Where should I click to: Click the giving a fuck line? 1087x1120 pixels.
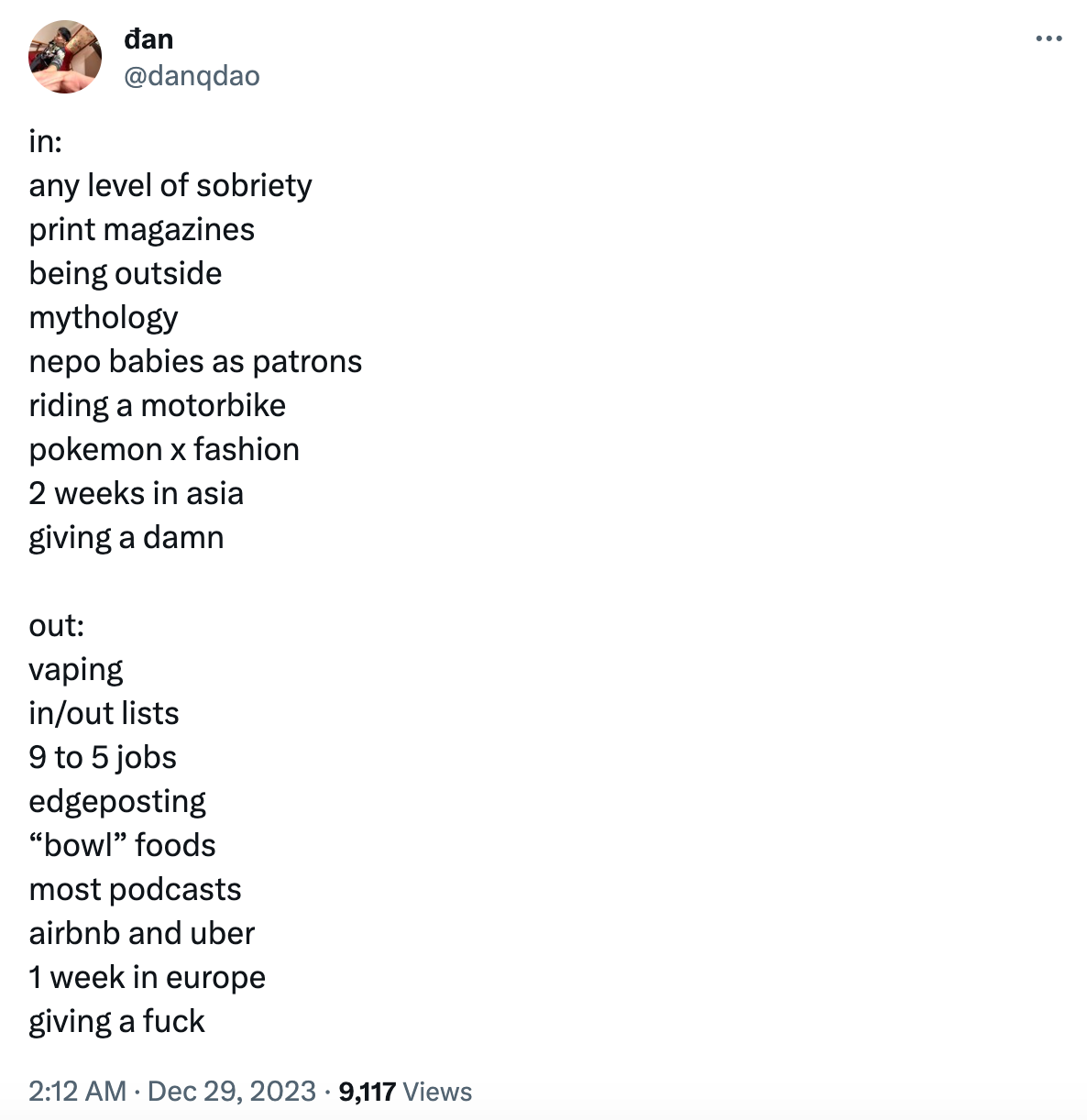tap(116, 1021)
